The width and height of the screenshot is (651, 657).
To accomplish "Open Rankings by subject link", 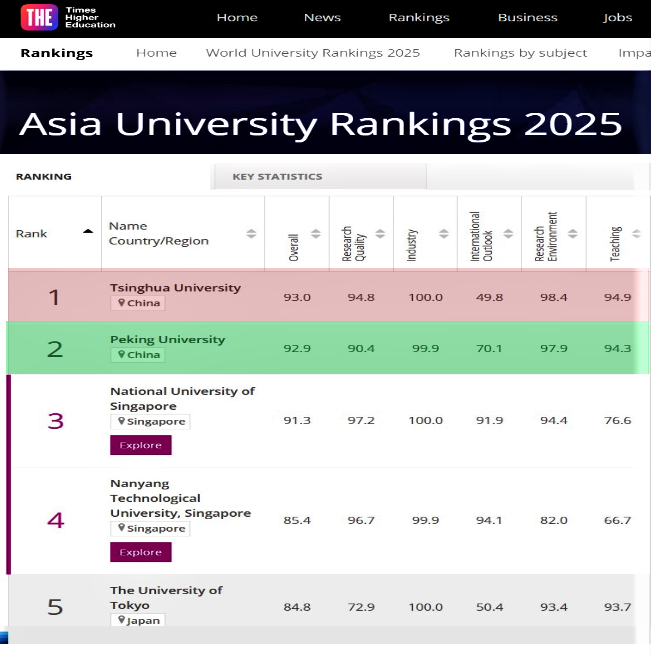I will tap(520, 53).
